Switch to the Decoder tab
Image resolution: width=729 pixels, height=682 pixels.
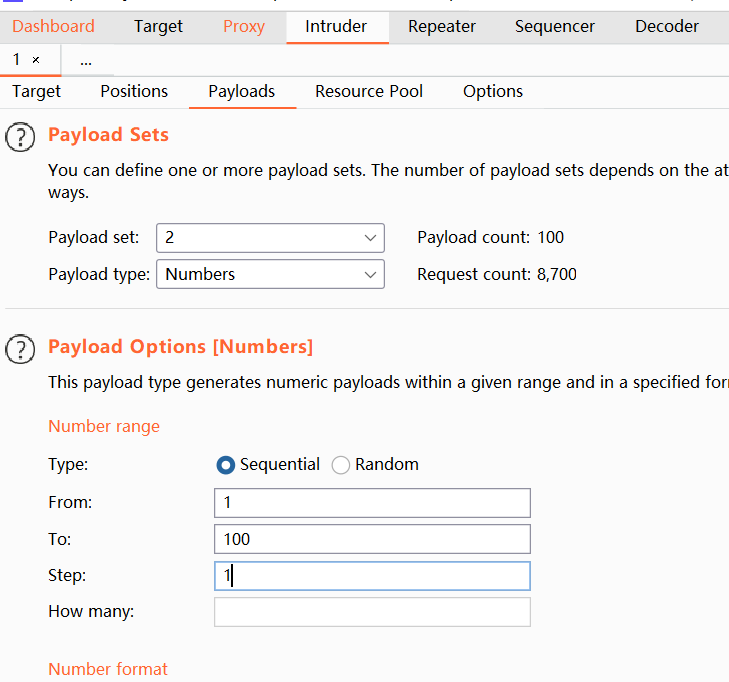point(667,26)
